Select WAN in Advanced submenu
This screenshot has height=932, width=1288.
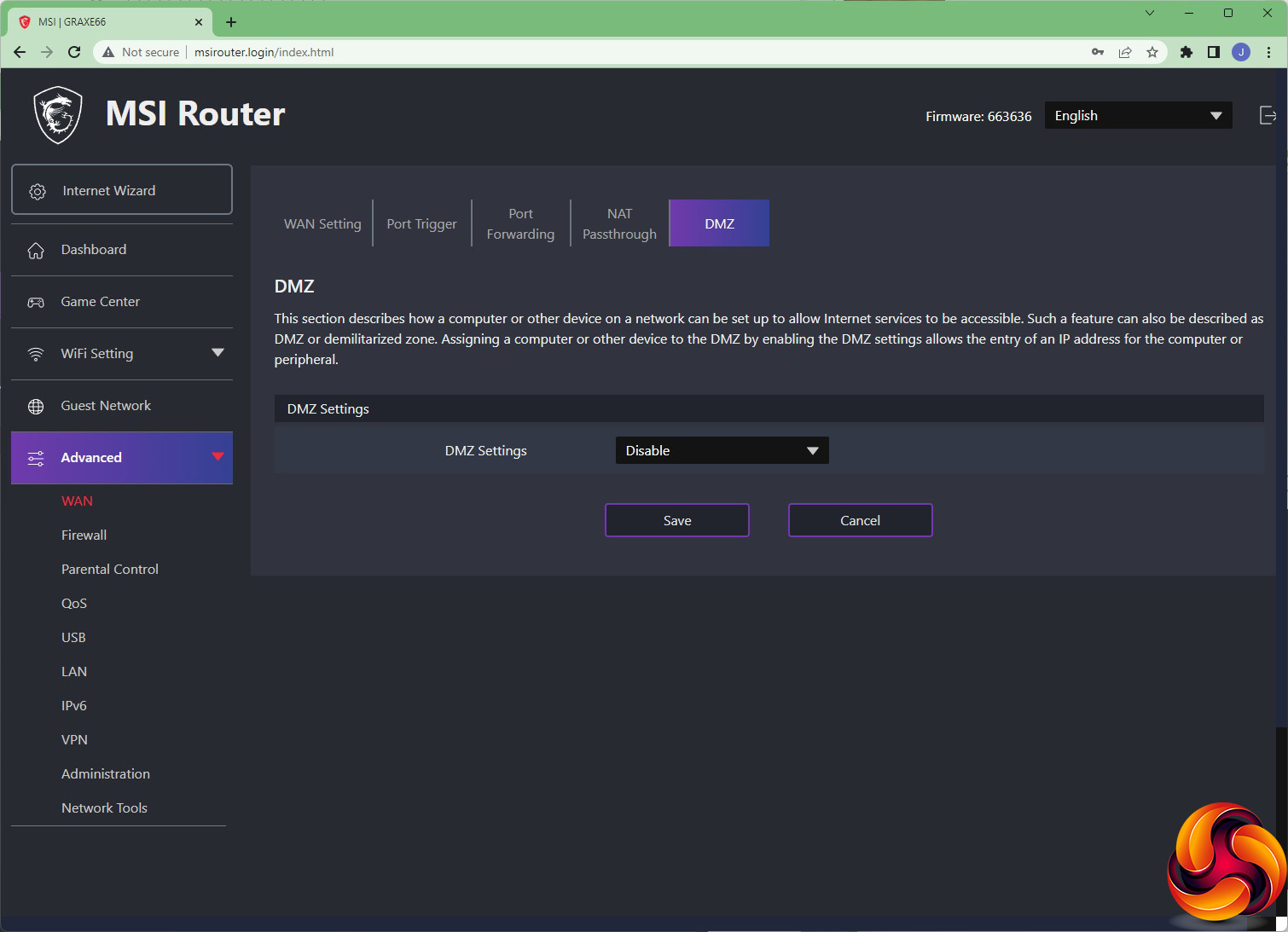[77, 501]
